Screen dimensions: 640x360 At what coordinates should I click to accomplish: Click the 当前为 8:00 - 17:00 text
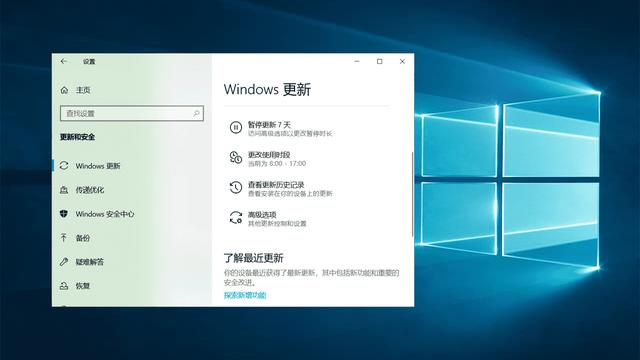pyautogui.click(x=277, y=164)
